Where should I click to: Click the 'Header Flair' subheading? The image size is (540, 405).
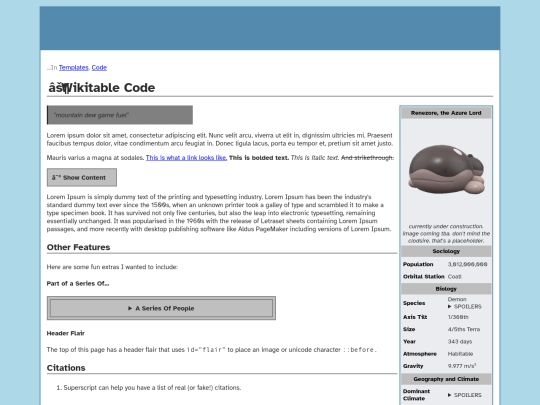(x=66, y=333)
